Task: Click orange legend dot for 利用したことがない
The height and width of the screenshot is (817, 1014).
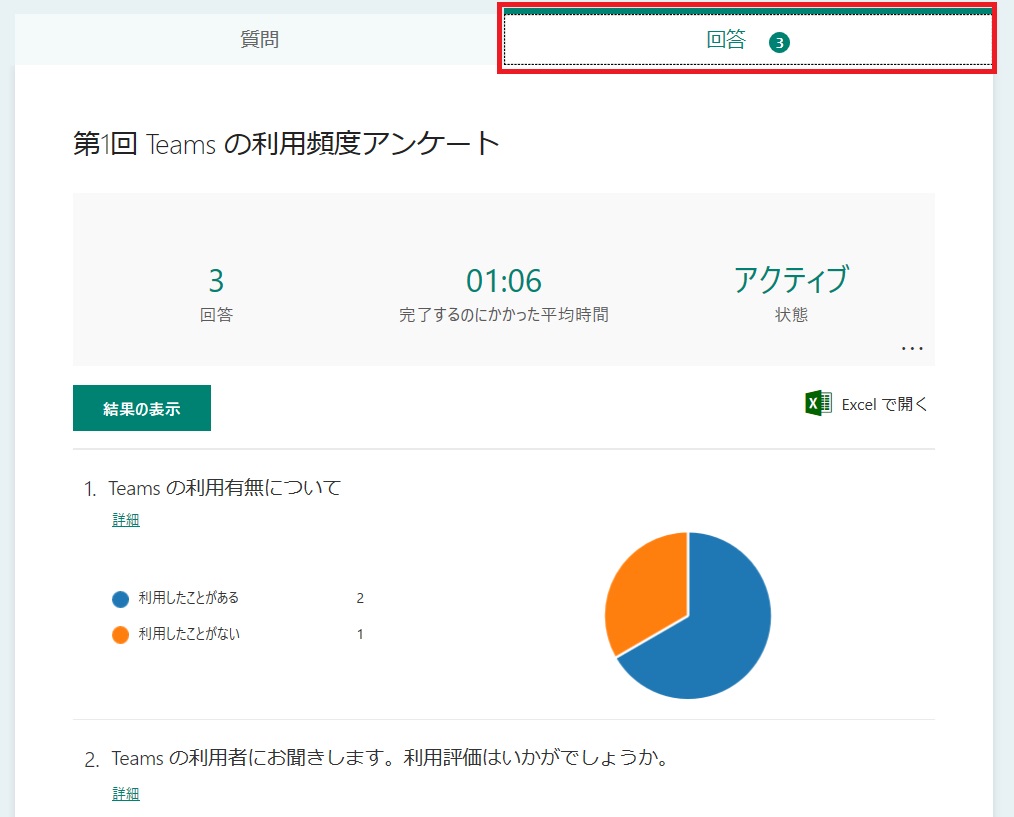Action: click(120, 635)
